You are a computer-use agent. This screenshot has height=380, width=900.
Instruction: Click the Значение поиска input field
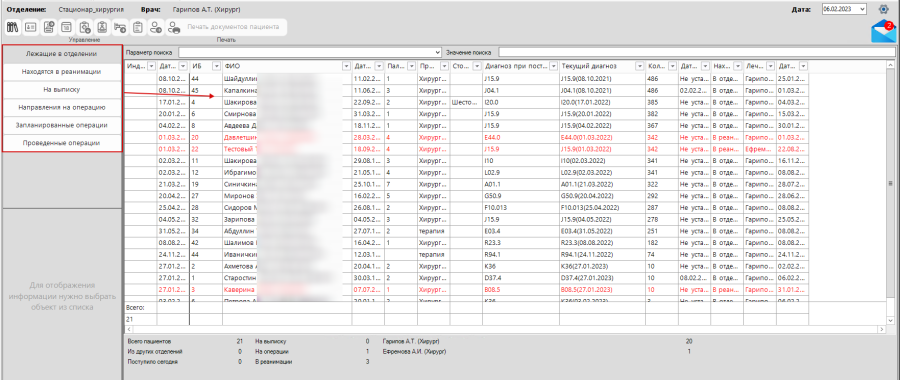point(696,52)
